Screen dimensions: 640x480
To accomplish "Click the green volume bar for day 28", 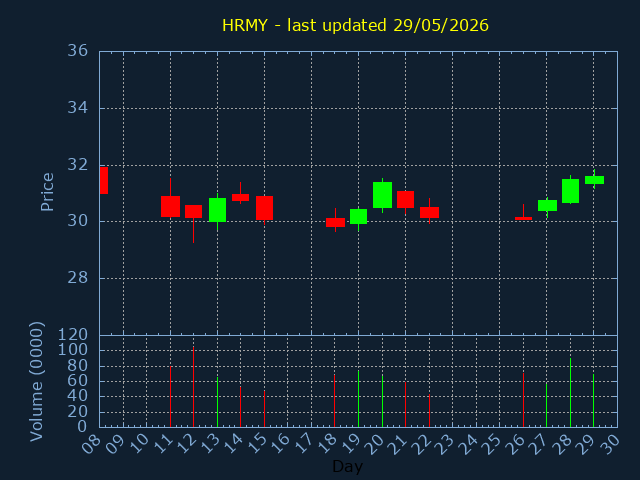I will click(x=570, y=393).
